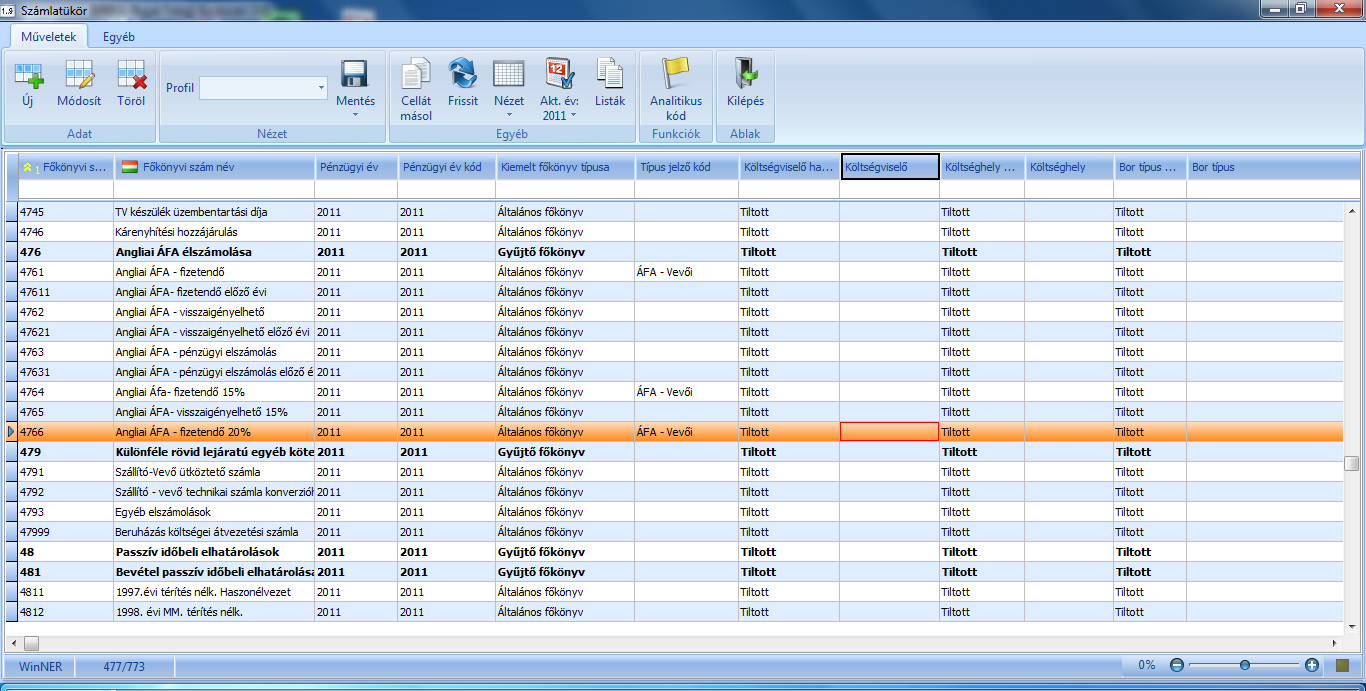Switch to the Egyéb ribbon tab
This screenshot has width=1366, height=691.
[119, 37]
